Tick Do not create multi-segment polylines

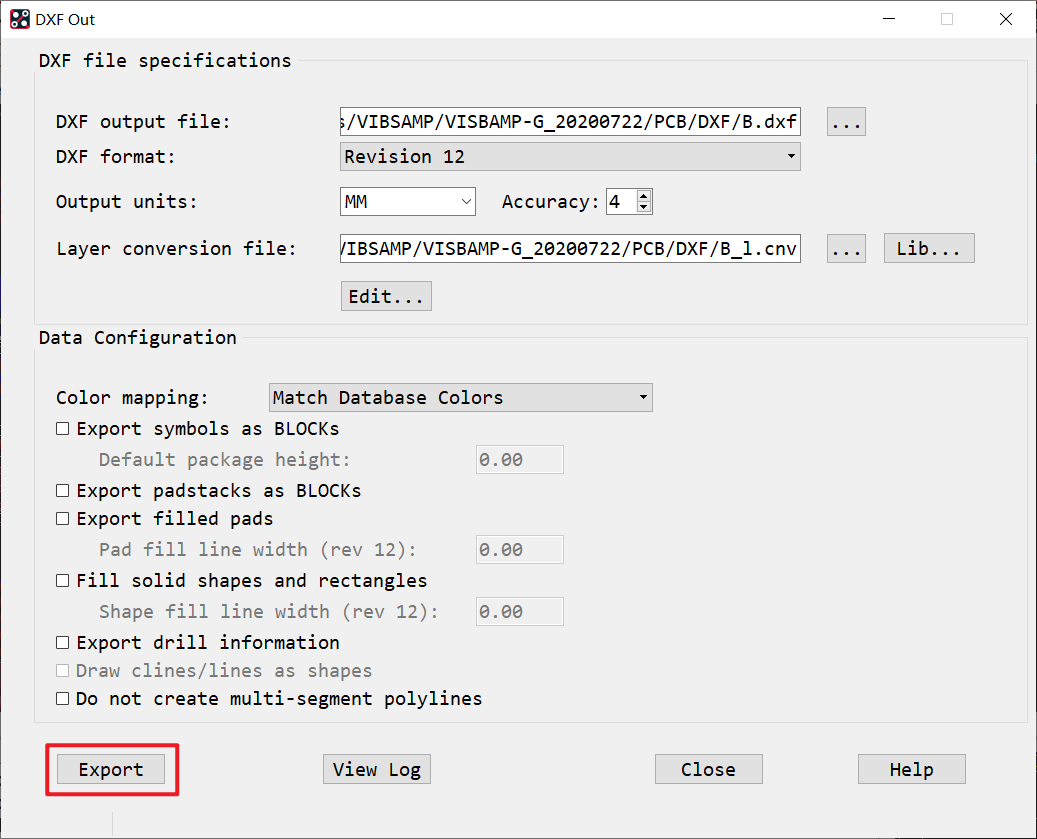tap(63, 699)
